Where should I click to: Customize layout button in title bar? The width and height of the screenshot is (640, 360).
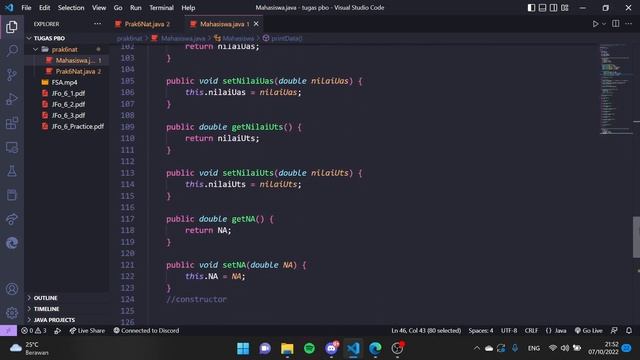[x=565, y=8]
